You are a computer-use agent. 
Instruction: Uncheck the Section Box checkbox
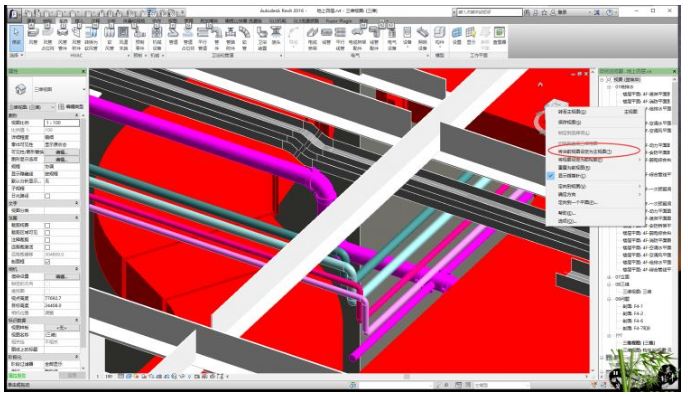click(47, 261)
